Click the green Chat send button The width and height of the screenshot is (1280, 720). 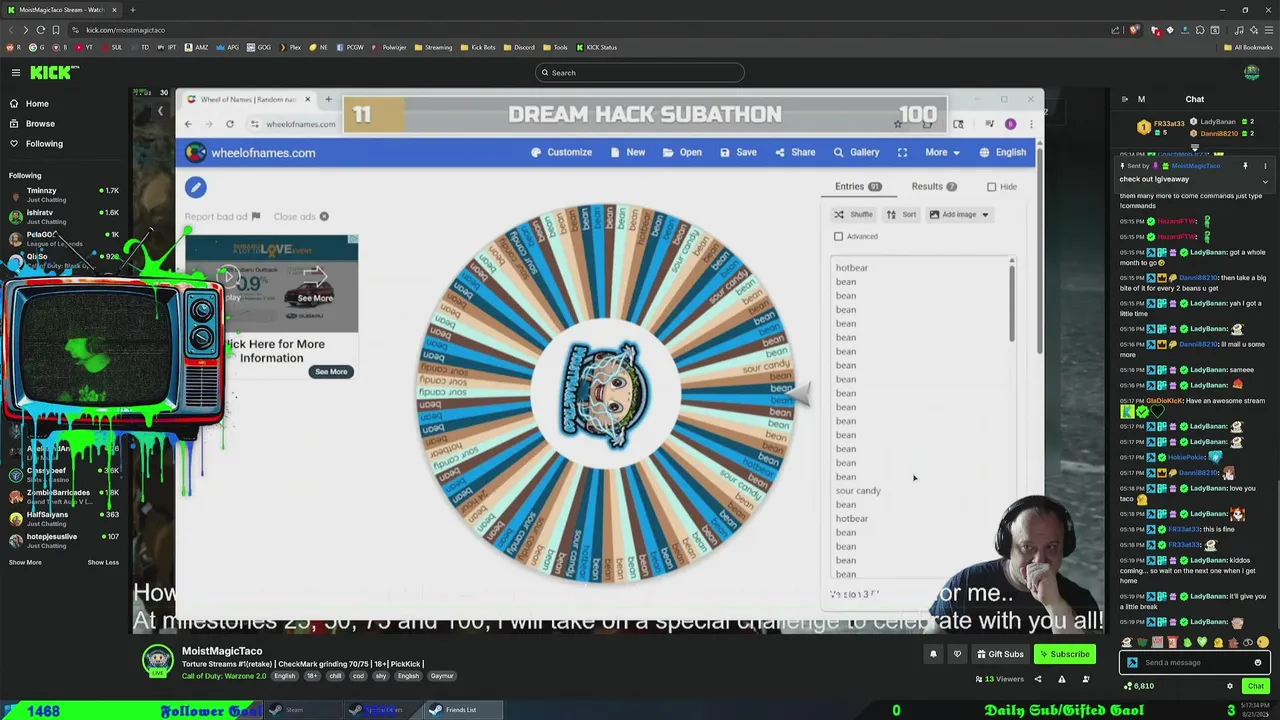[x=1255, y=686]
